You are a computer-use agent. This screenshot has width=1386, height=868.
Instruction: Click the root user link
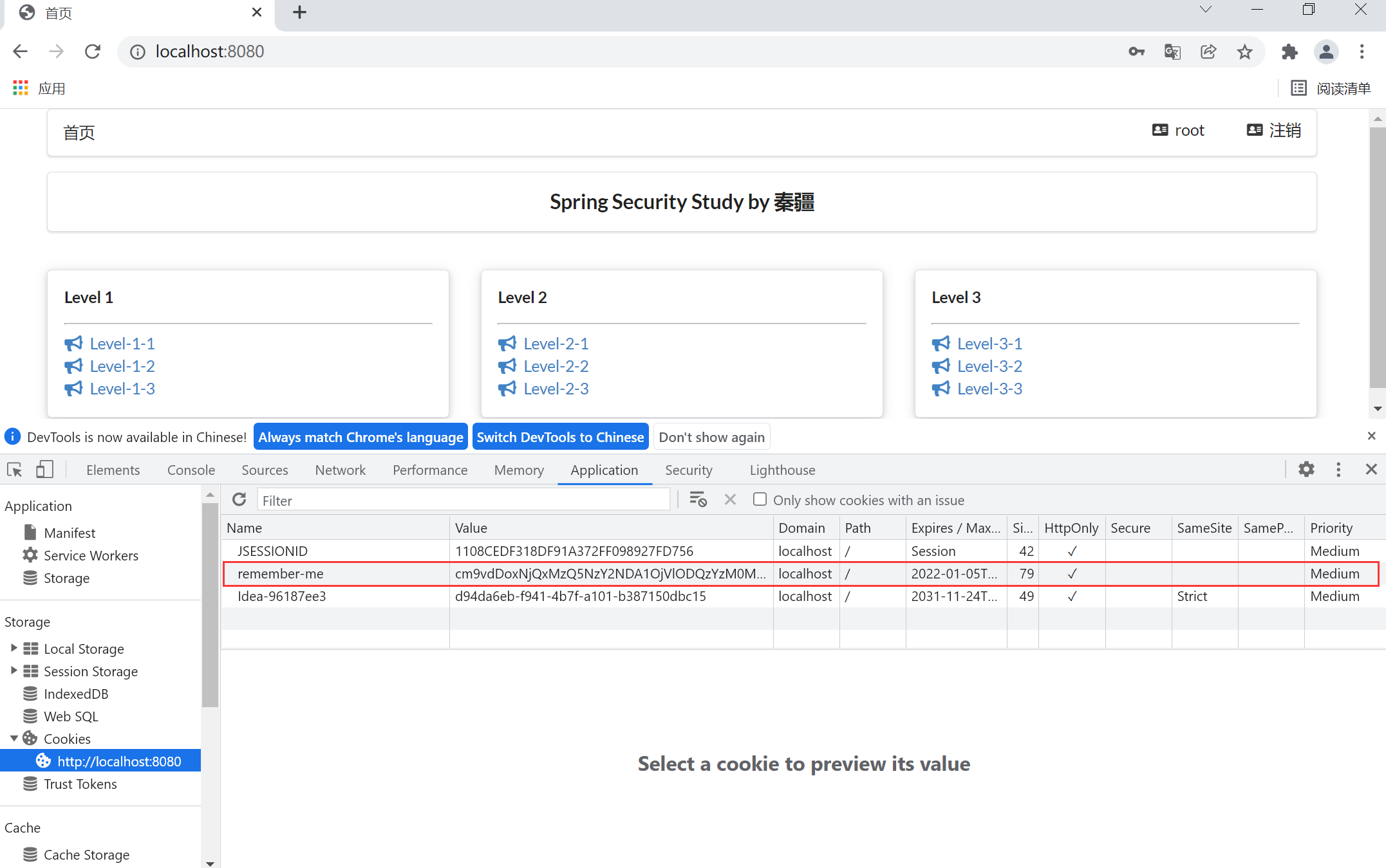click(1178, 131)
